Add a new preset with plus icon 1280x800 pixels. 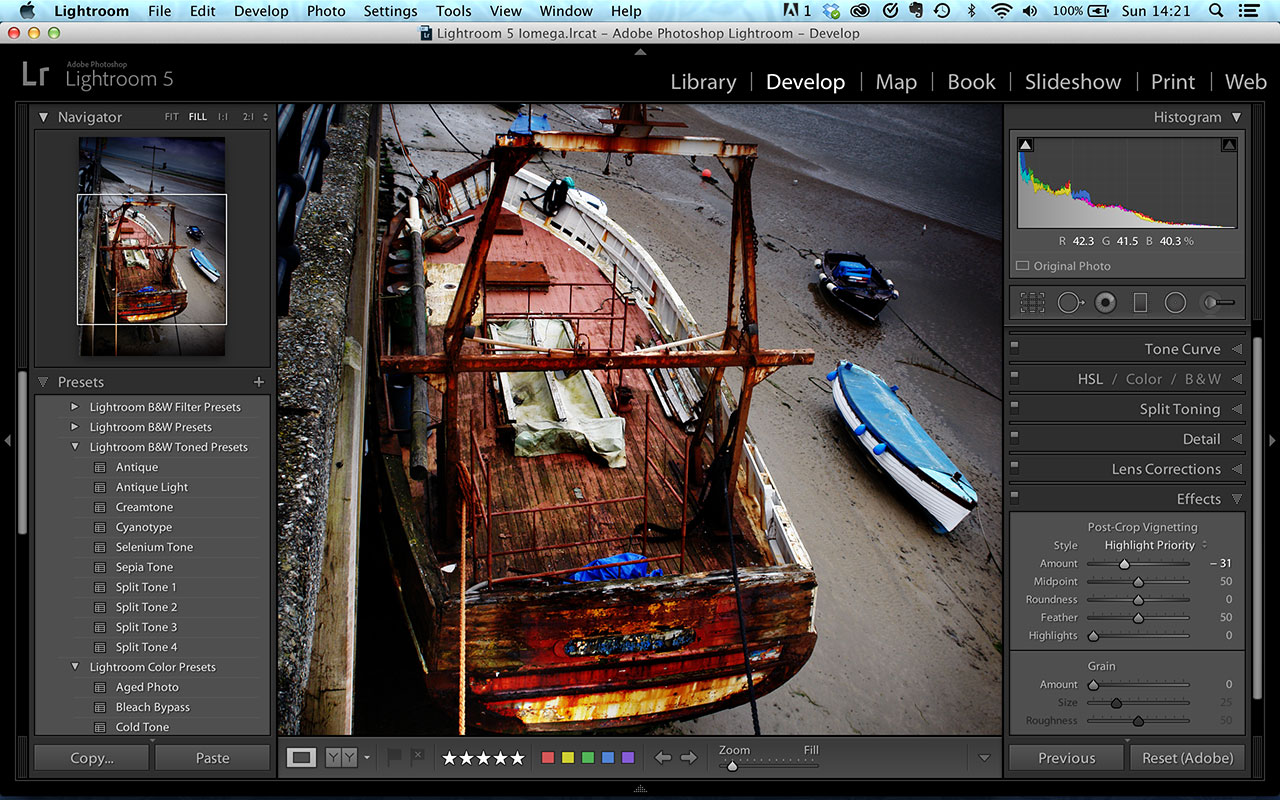point(259,382)
